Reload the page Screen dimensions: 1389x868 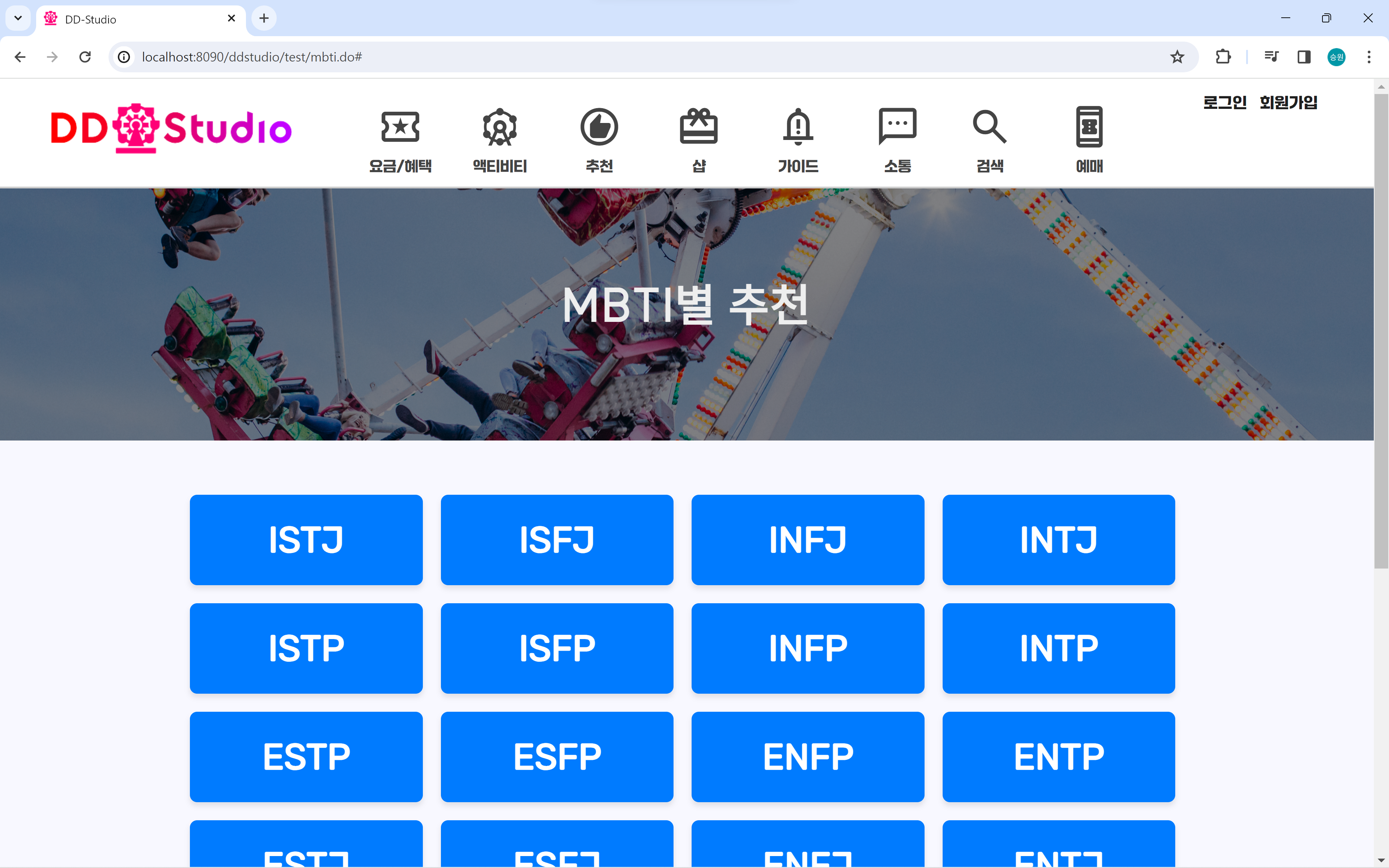point(85,57)
